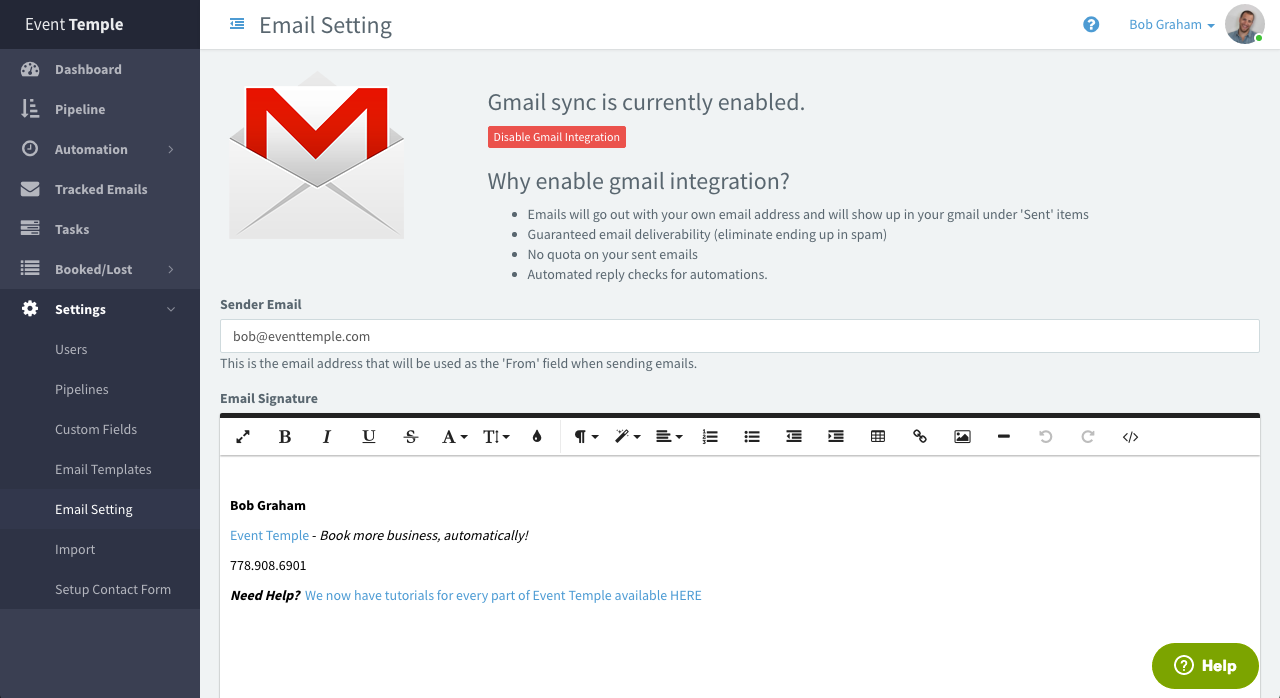Viewport: 1280px width, 698px height.
Task: Open Pipeline from sidebar
Action: pos(100,109)
